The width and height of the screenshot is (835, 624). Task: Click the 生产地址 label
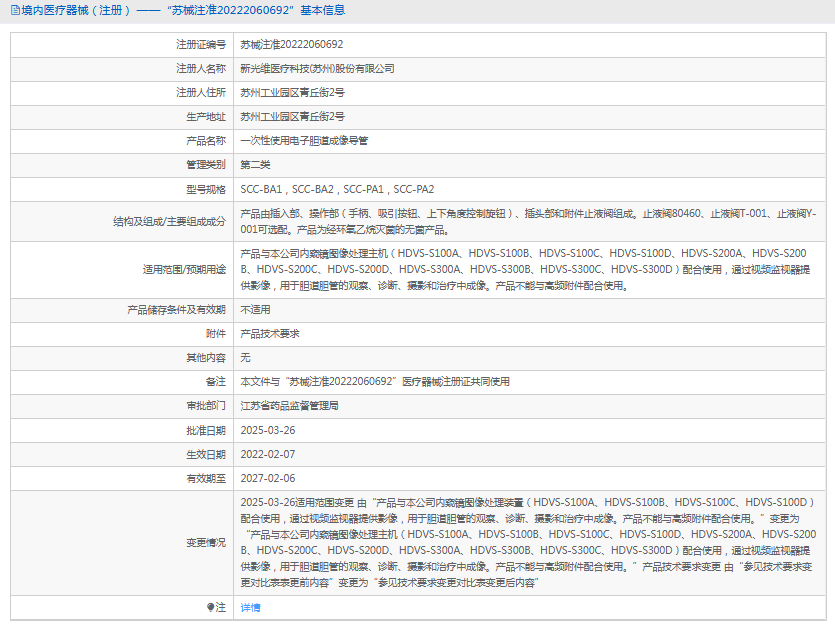206,117
